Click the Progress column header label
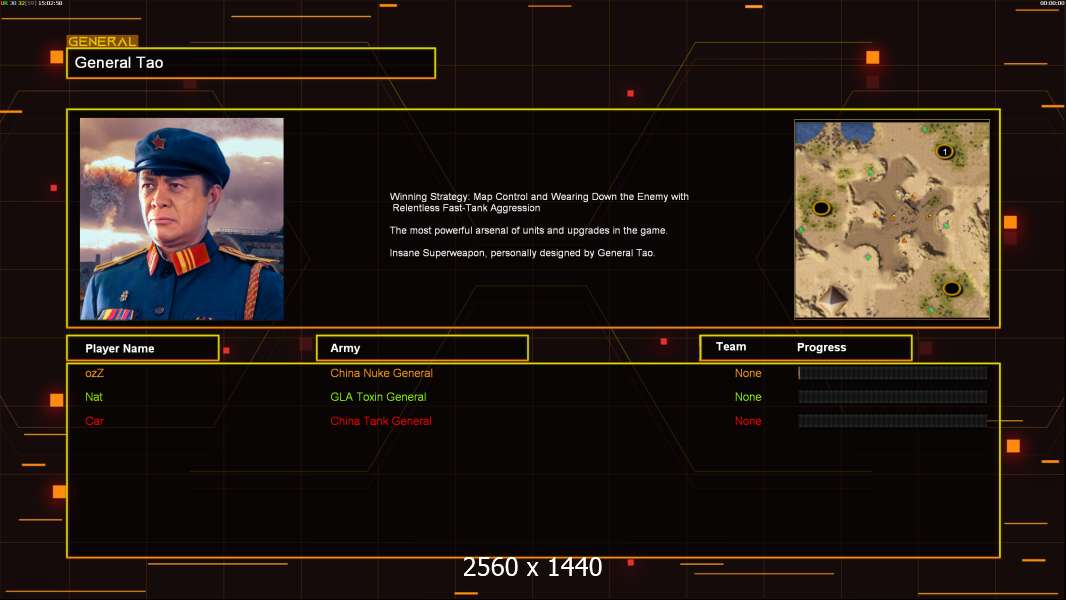Image resolution: width=1066 pixels, height=600 pixels. pyautogui.click(x=821, y=347)
